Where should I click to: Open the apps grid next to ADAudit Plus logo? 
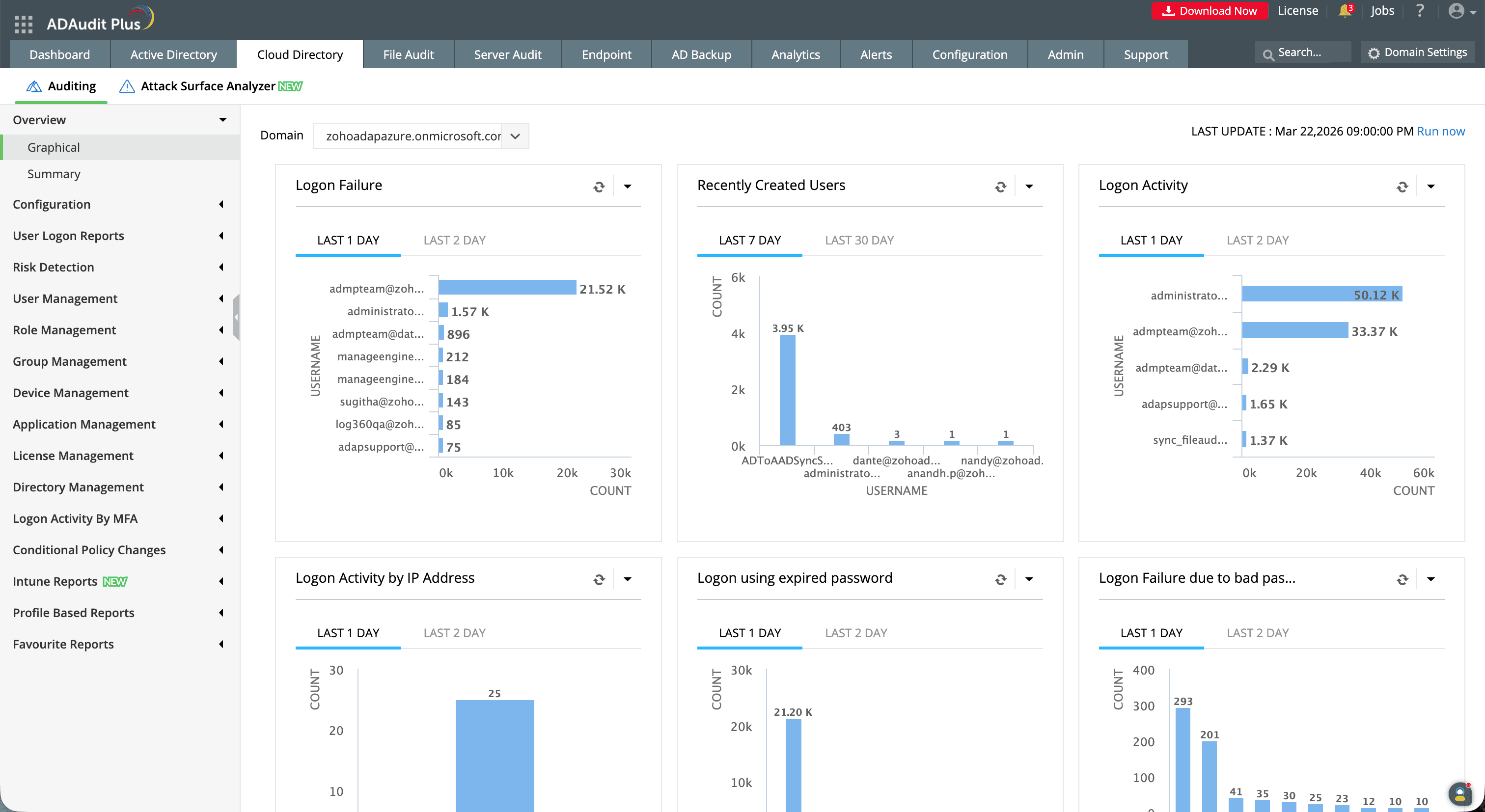[24, 24]
